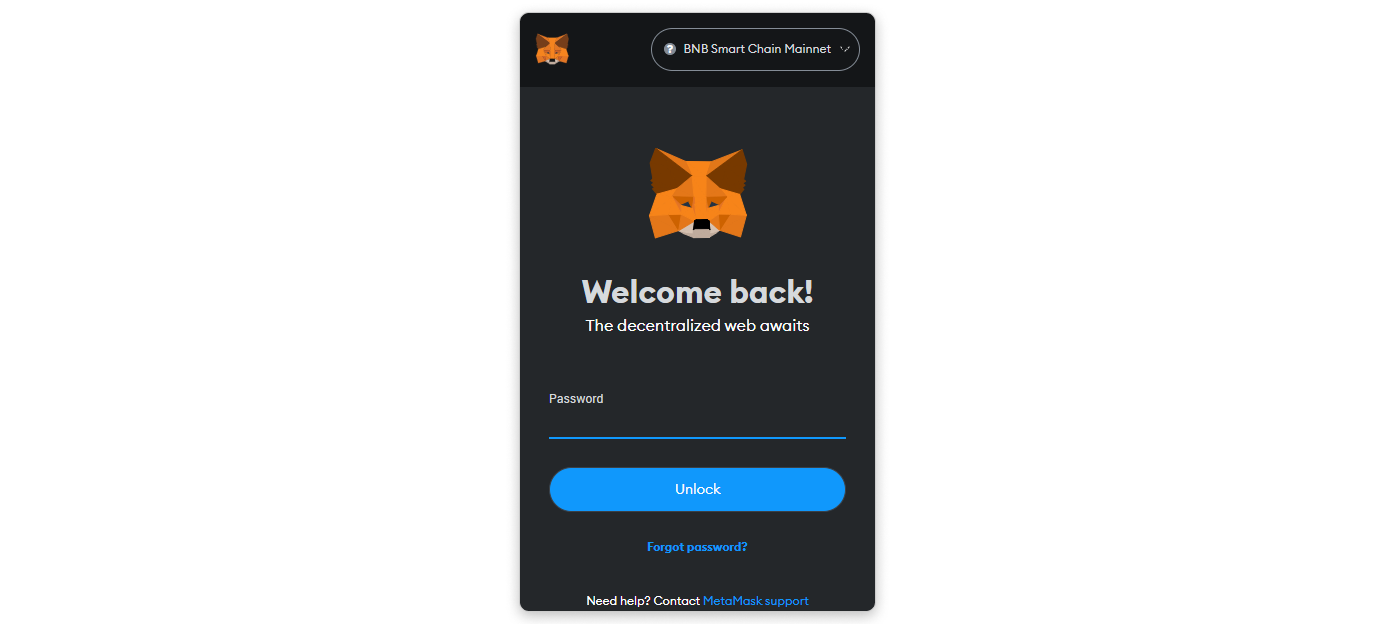Click the "Need help? Contact" text
Image resolution: width=1395 pixels, height=624 pixels.
click(643, 601)
